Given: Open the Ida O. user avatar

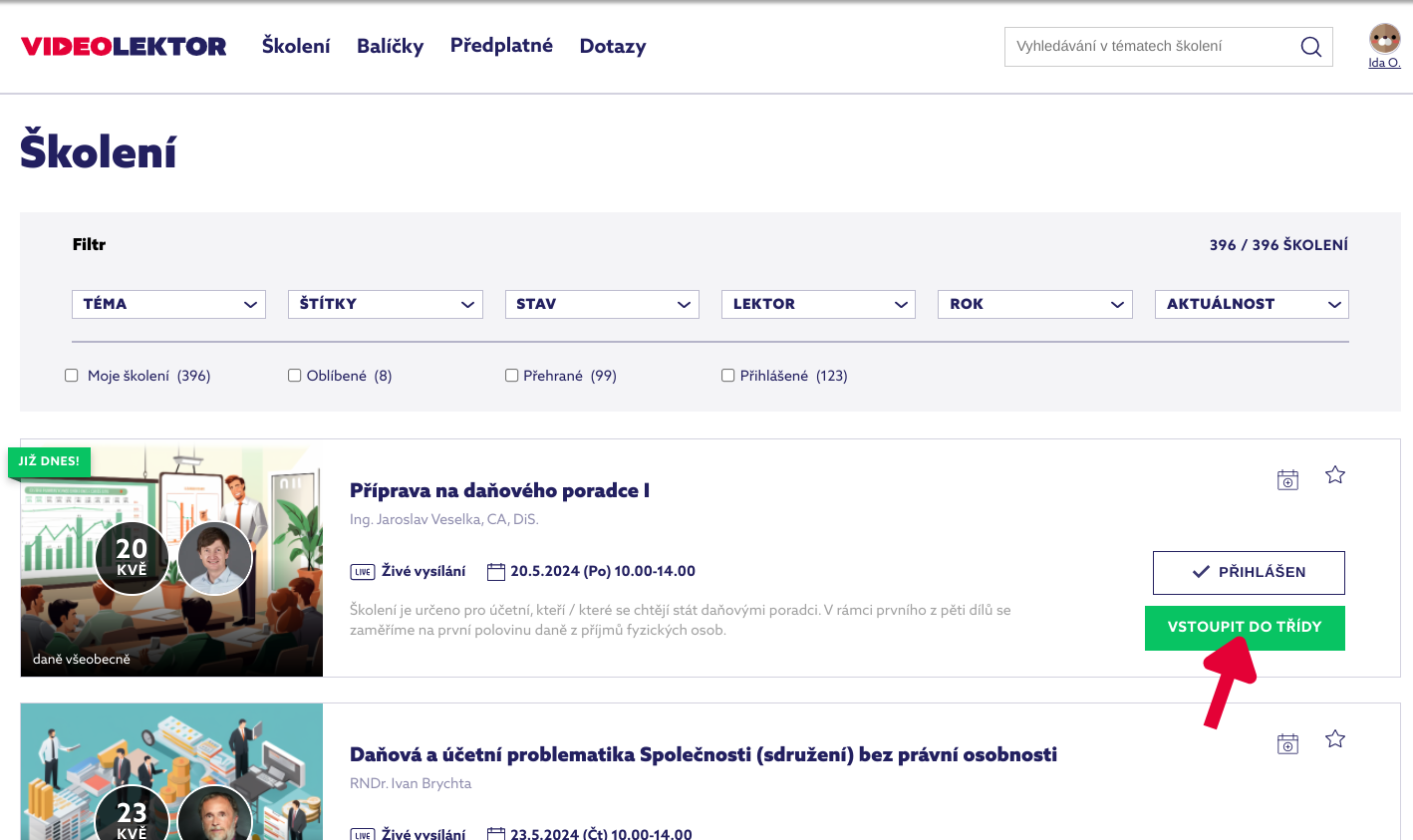Looking at the screenshot, I should (1384, 39).
